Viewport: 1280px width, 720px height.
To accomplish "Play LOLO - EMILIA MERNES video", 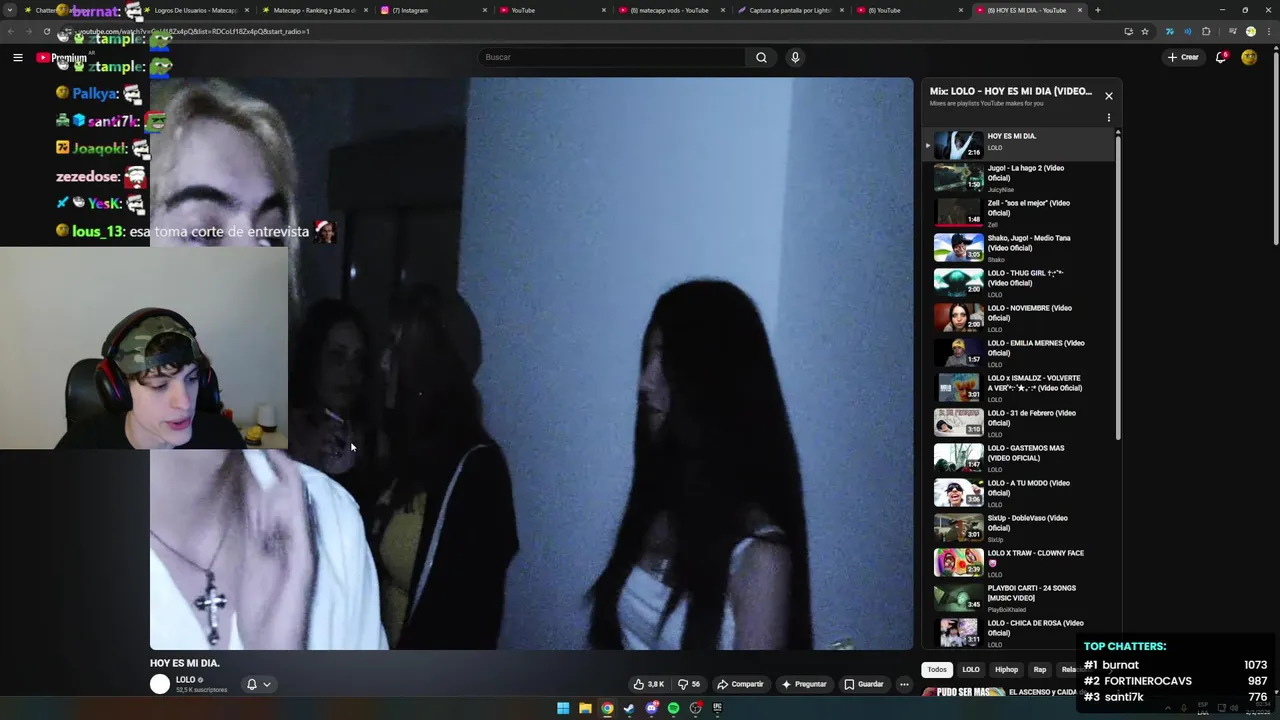I will tap(1020, 353).
